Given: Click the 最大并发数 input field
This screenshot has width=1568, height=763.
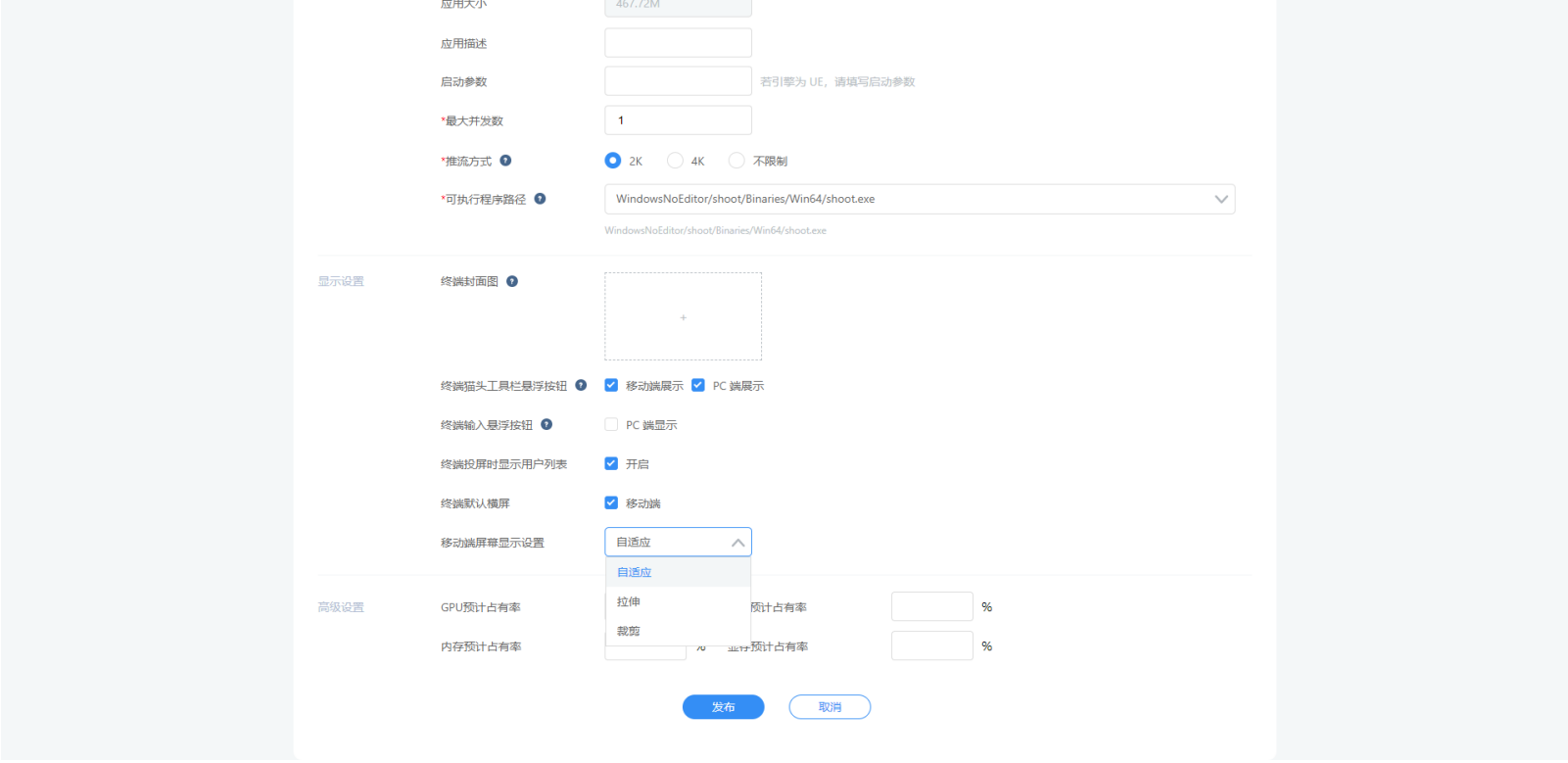Looking at the screenshot, I should [x=678, y=120].
